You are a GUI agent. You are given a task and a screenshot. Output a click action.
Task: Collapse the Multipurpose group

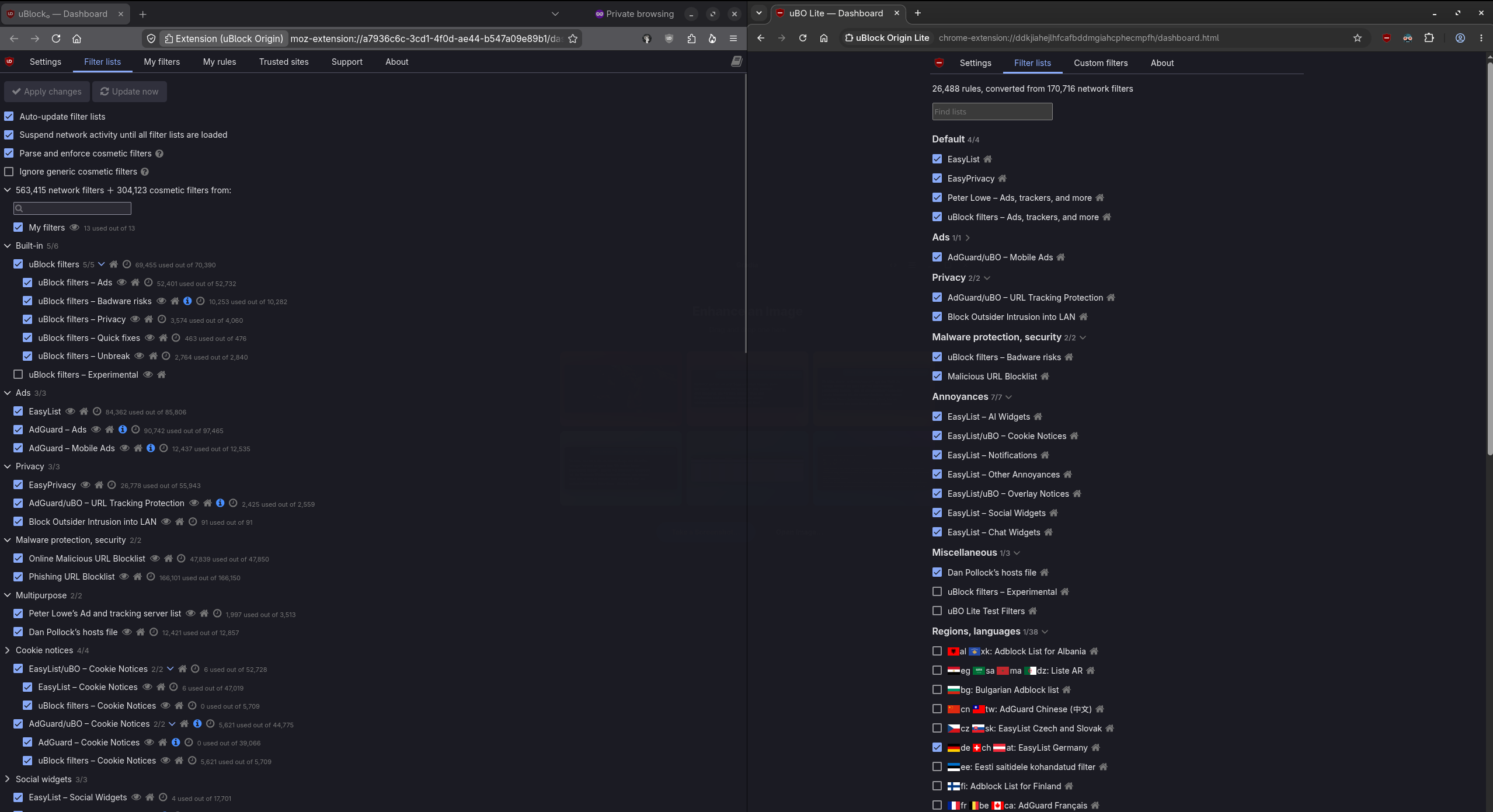tap(7, 595)
